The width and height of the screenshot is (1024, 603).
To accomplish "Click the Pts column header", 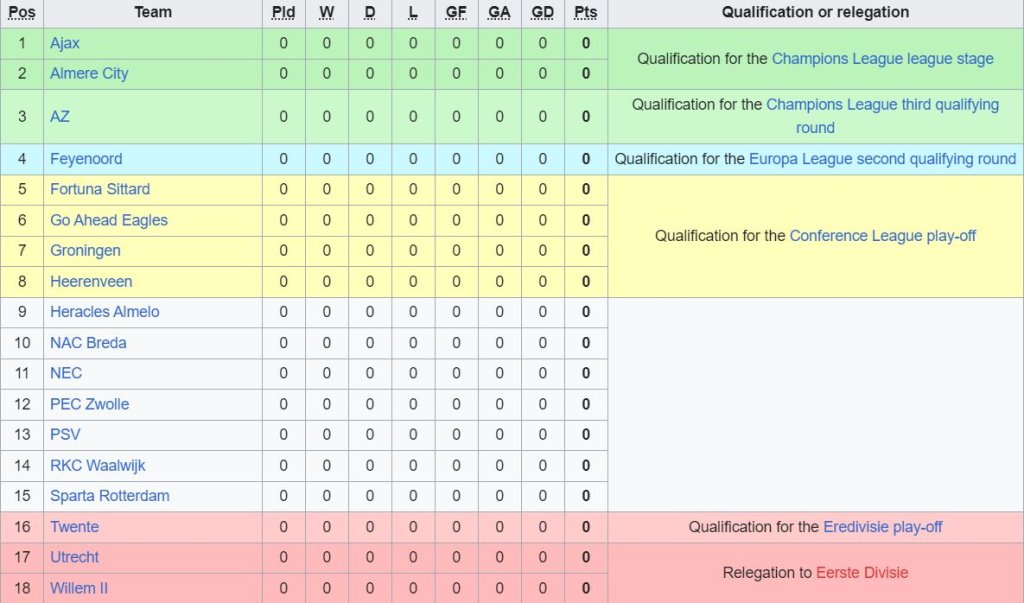I will [x=586, y=12].
